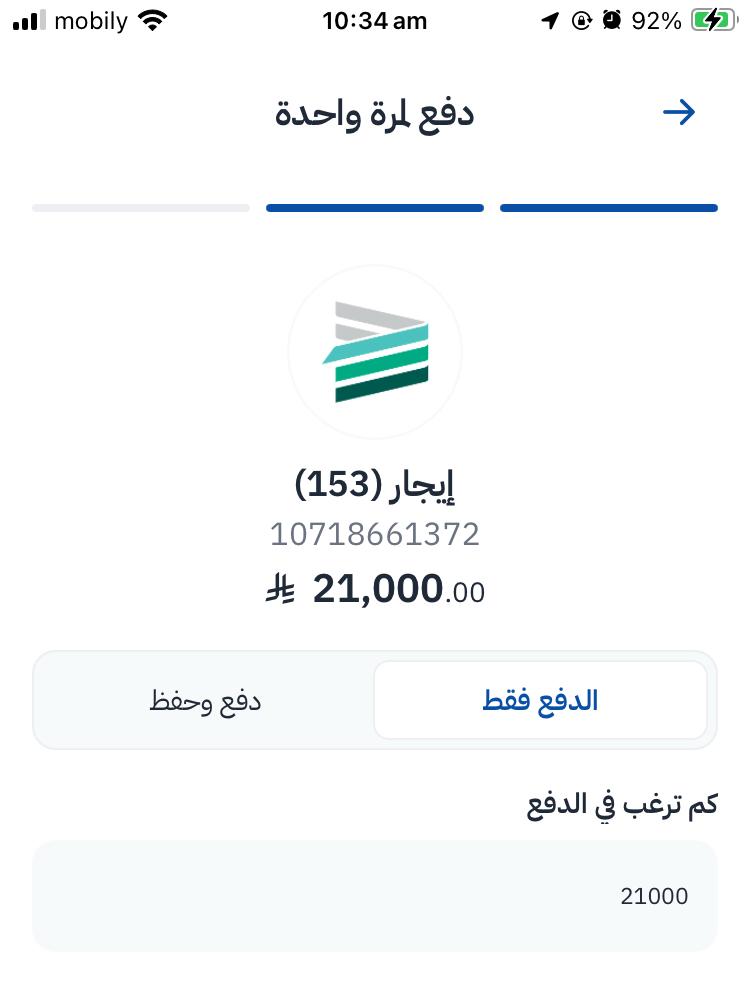Image resolution: width=750 pixels, height=986 pixels.
Task: Tap the biller name إيجار (153)
Action: [x=375, y=485]
